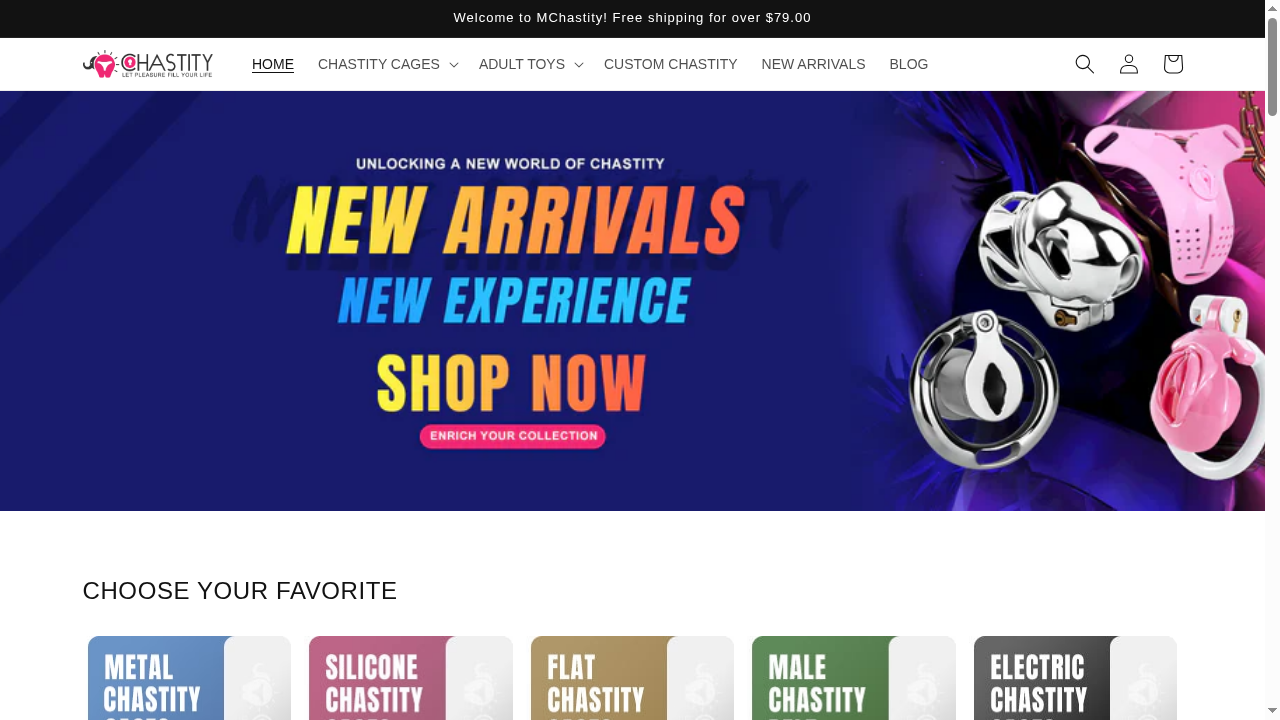Open the shopping cart icon
Image resolution: width=1280 pixels, height=720 pixels.
click(1173, 64)
